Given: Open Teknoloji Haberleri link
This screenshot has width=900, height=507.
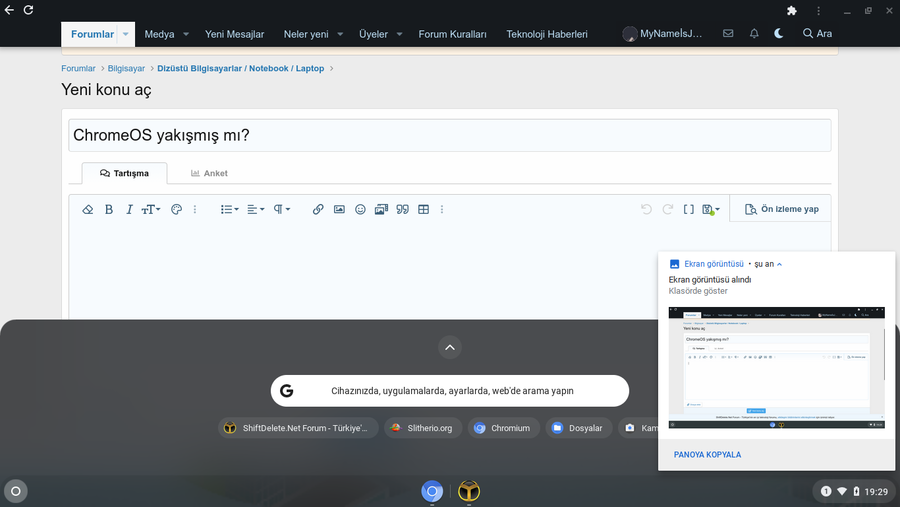Looking at the screenshot, I should (546, 34).
